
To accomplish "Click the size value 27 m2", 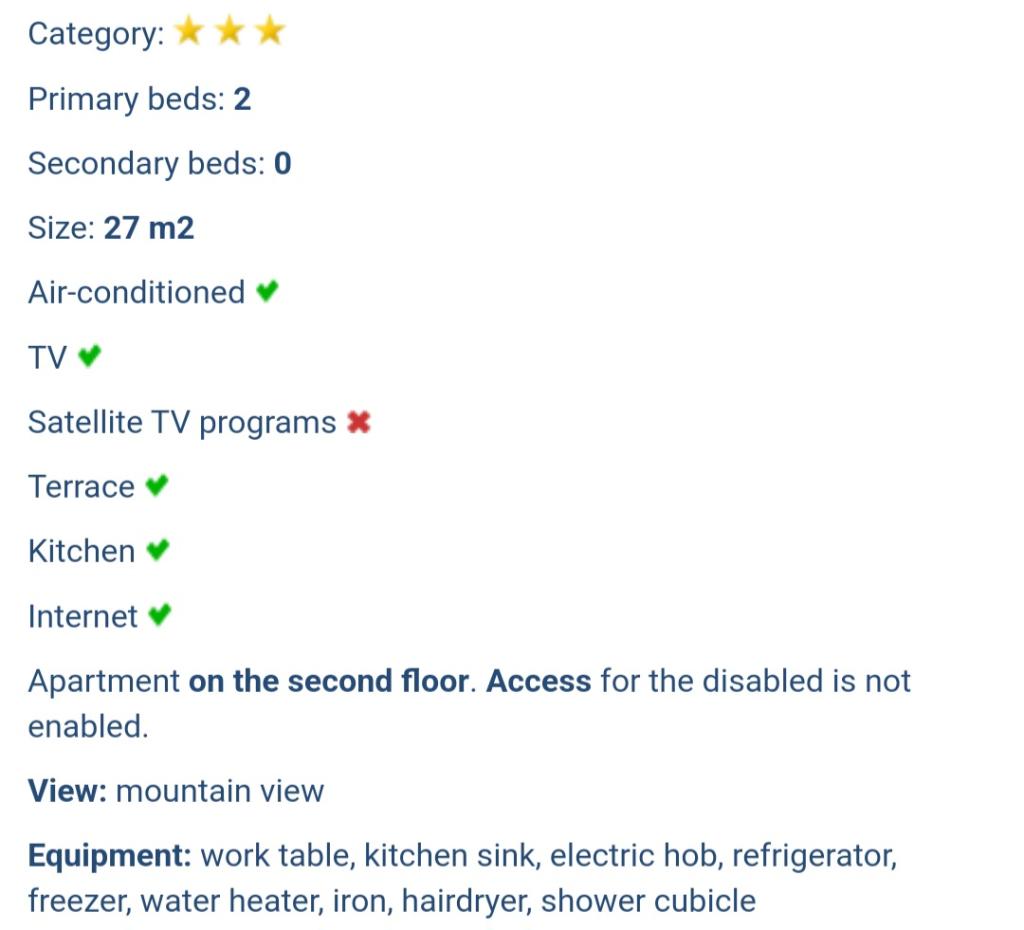I will [149, 228].
